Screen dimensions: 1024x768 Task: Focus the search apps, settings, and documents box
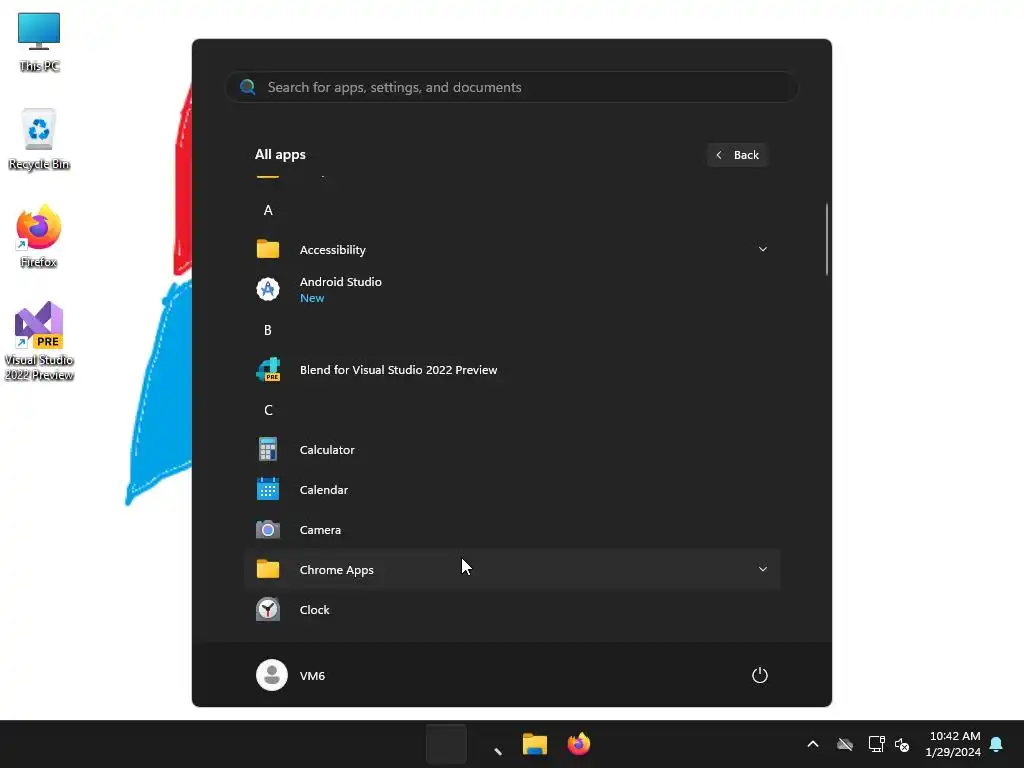(x=511, y=87)
